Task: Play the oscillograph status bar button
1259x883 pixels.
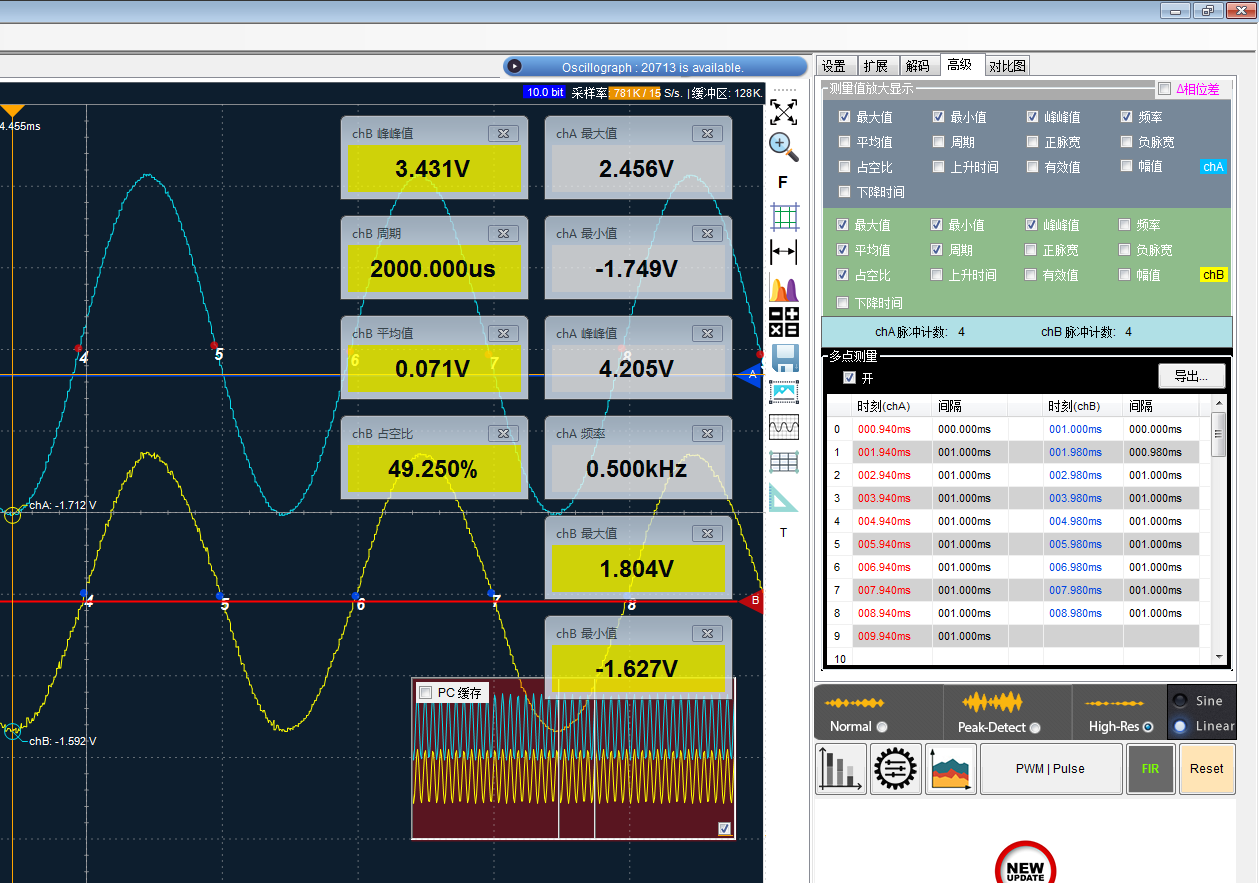Action: [514, 67]
